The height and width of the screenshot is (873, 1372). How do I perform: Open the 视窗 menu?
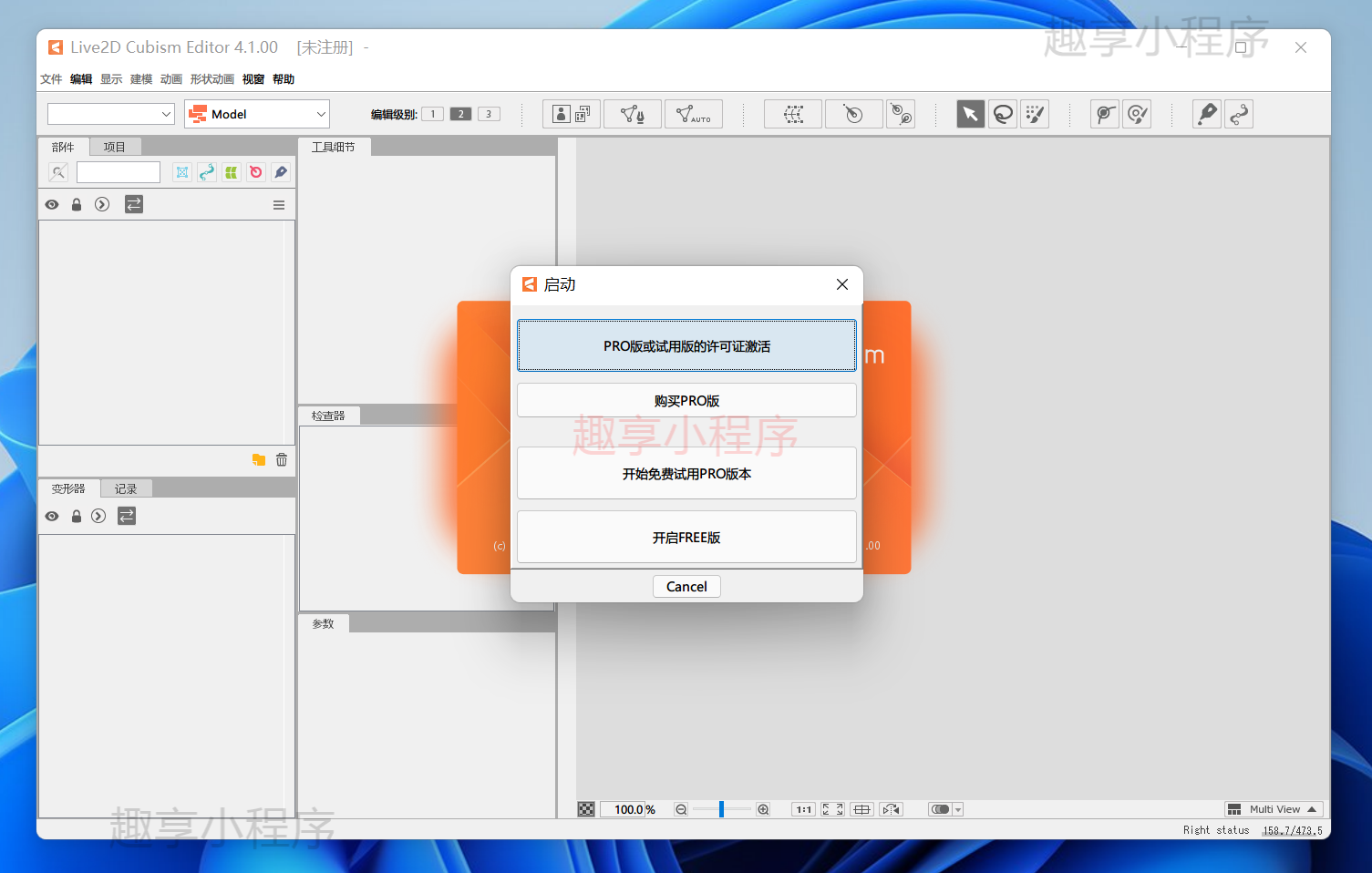tap(253, 79)
